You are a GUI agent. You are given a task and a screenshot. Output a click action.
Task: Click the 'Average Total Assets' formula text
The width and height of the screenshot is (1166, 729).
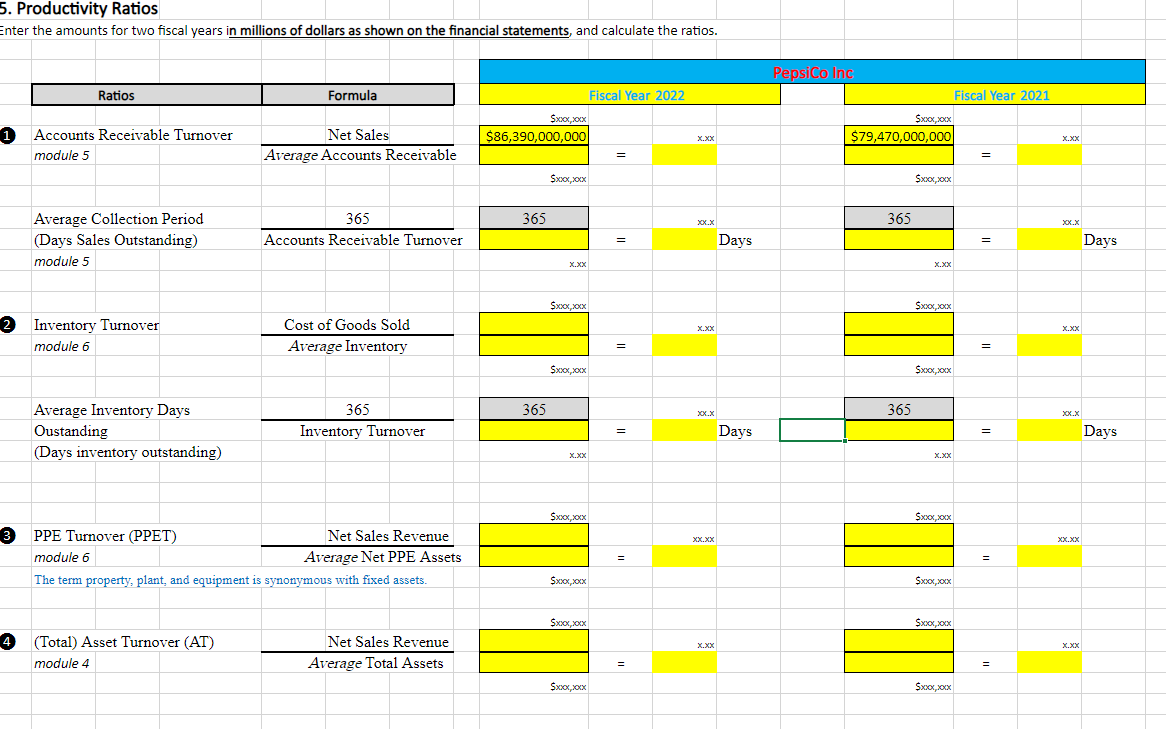coord(376,663)
